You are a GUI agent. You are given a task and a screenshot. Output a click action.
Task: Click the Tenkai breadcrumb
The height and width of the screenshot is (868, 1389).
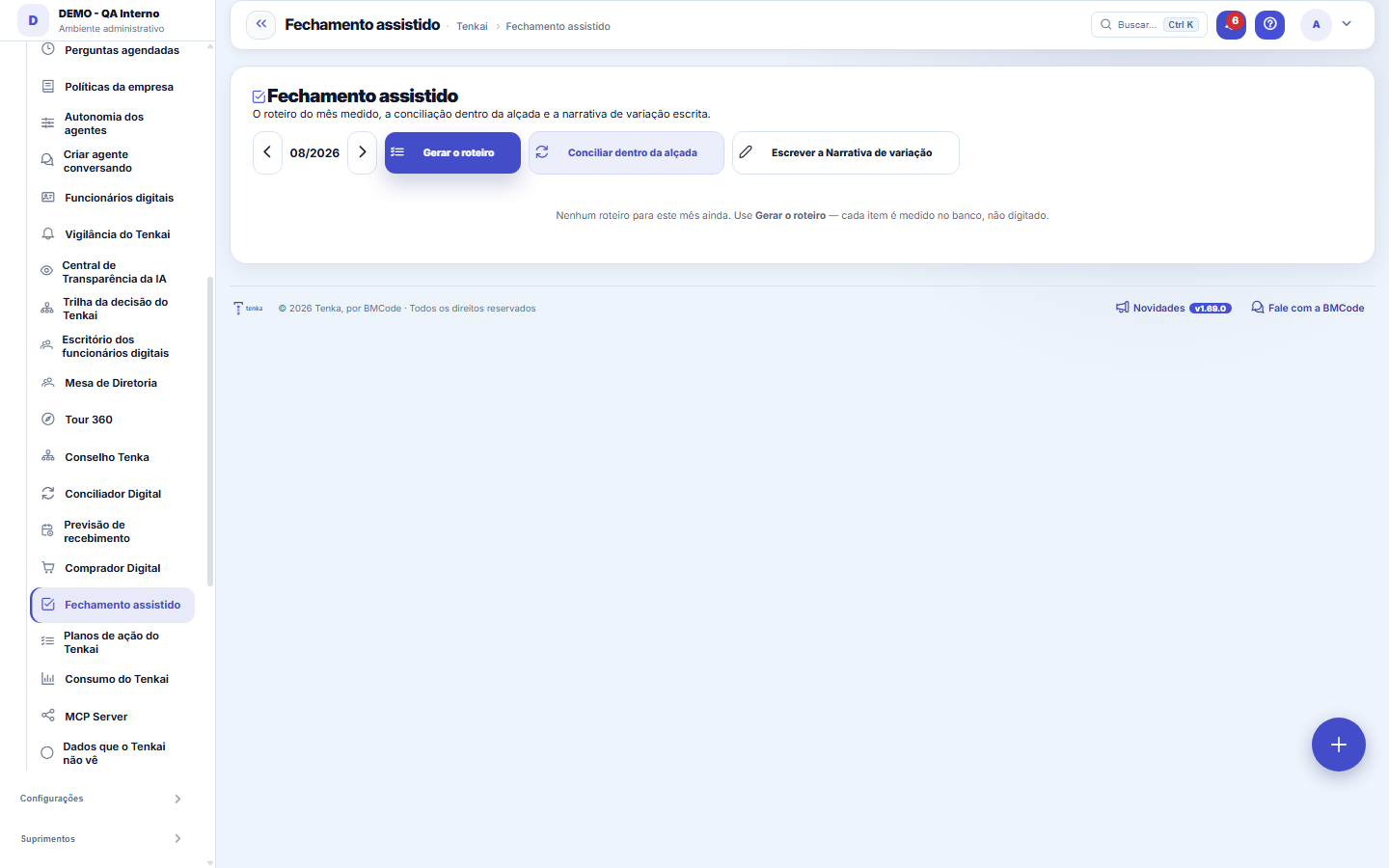pos(472,26)
